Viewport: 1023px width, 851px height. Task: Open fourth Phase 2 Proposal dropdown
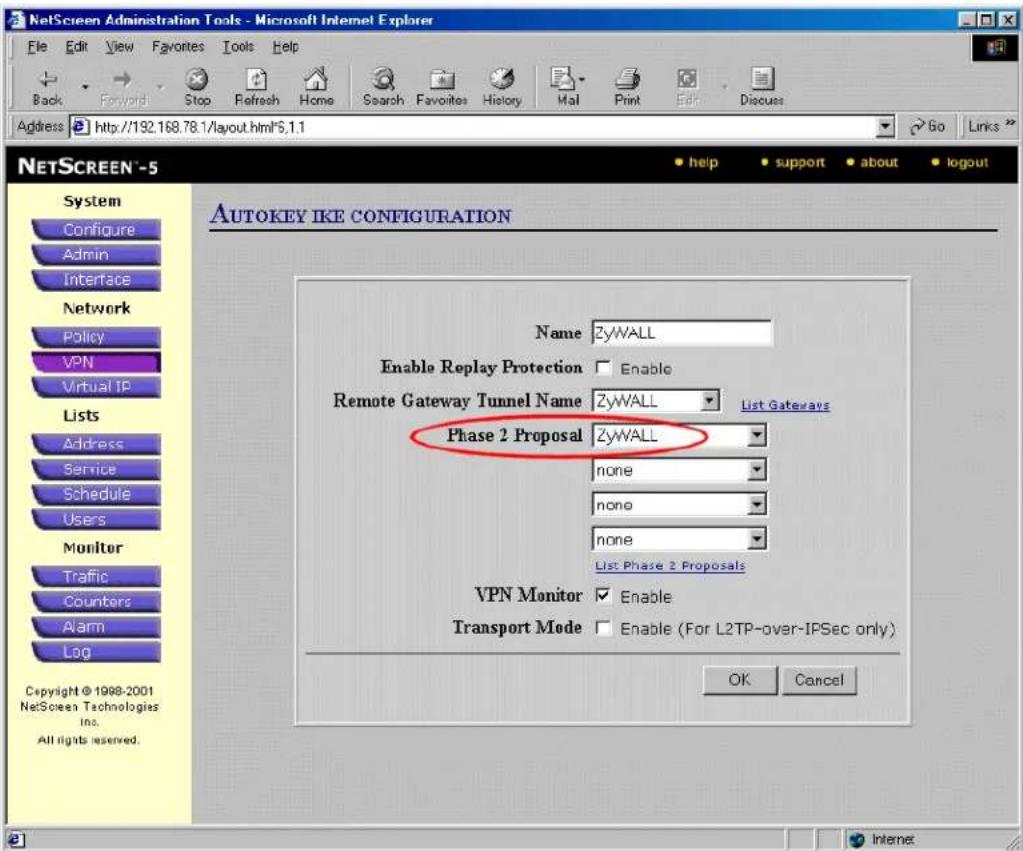[x=756, y=539]
